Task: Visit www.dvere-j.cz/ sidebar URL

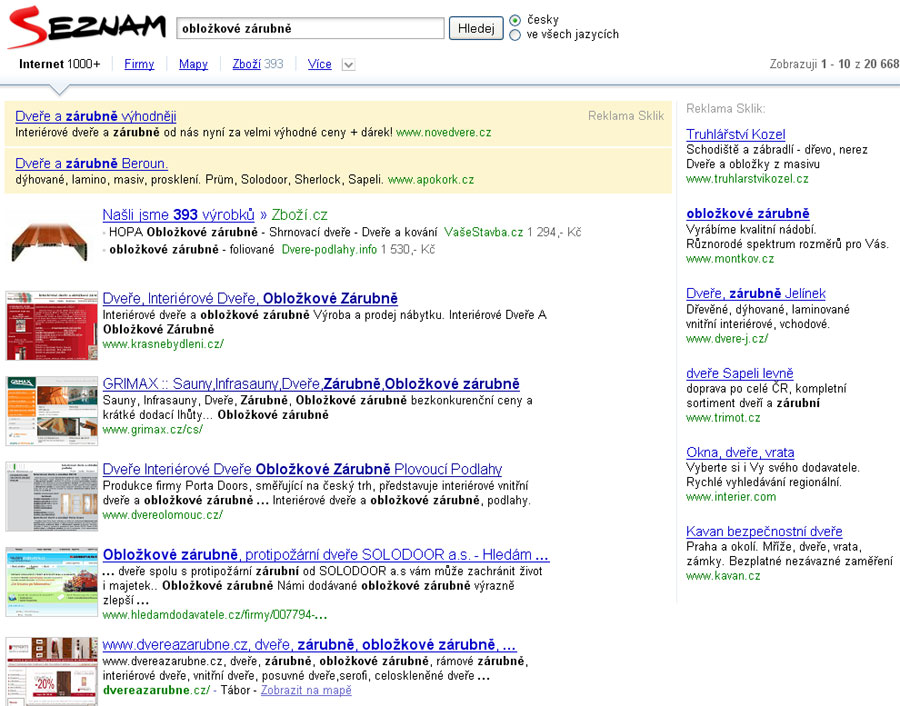Action: point(727,339)
